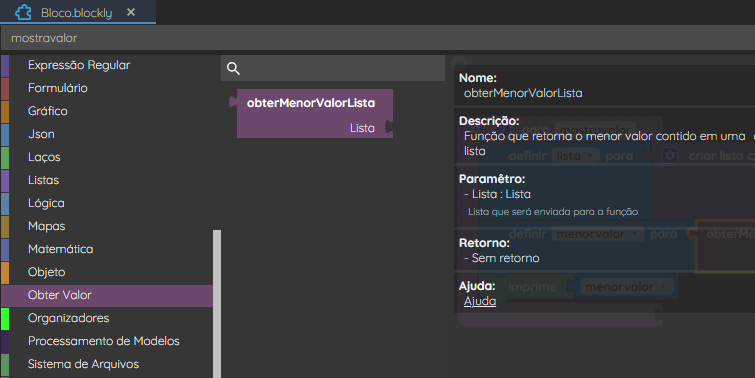Focus the block search input field

333,68
